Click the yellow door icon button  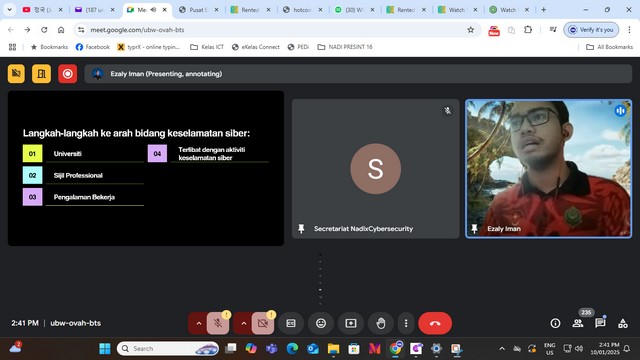click(x=42, y=74)
